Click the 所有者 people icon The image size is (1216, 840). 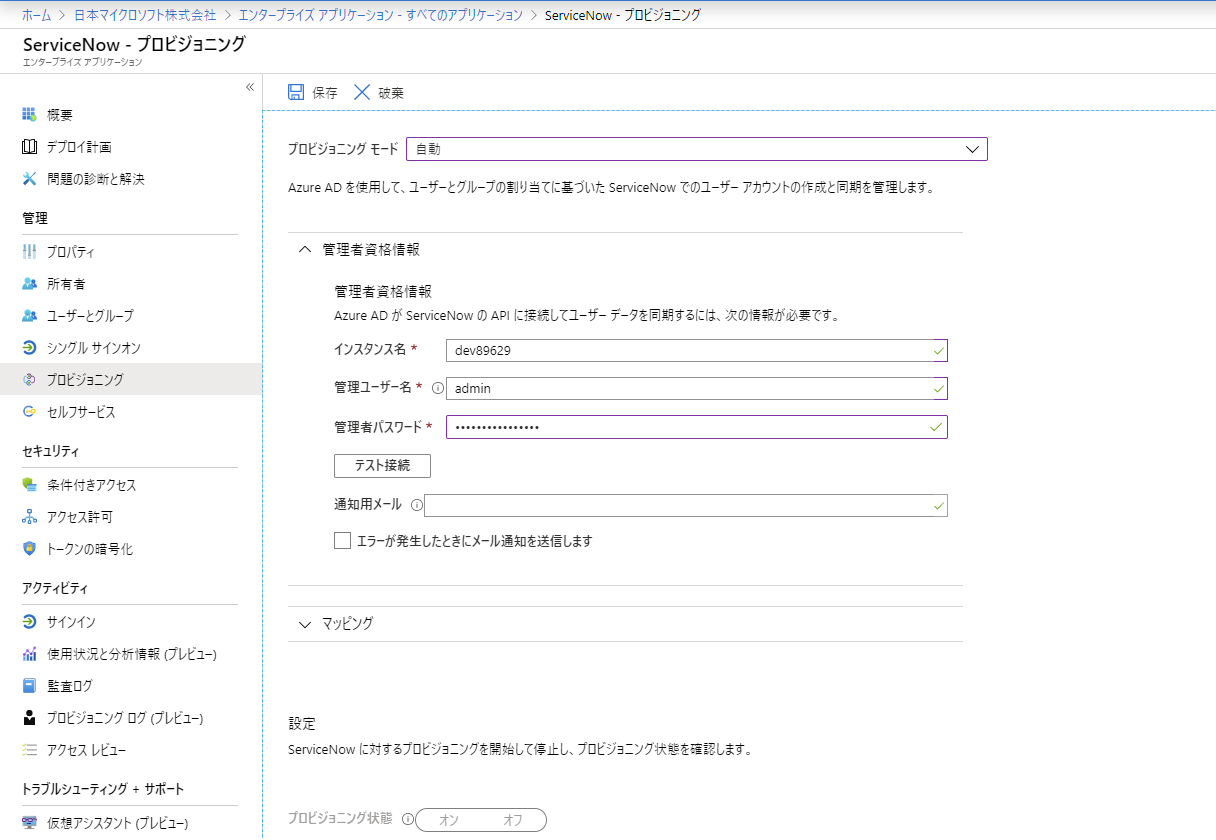pos(29,284)
